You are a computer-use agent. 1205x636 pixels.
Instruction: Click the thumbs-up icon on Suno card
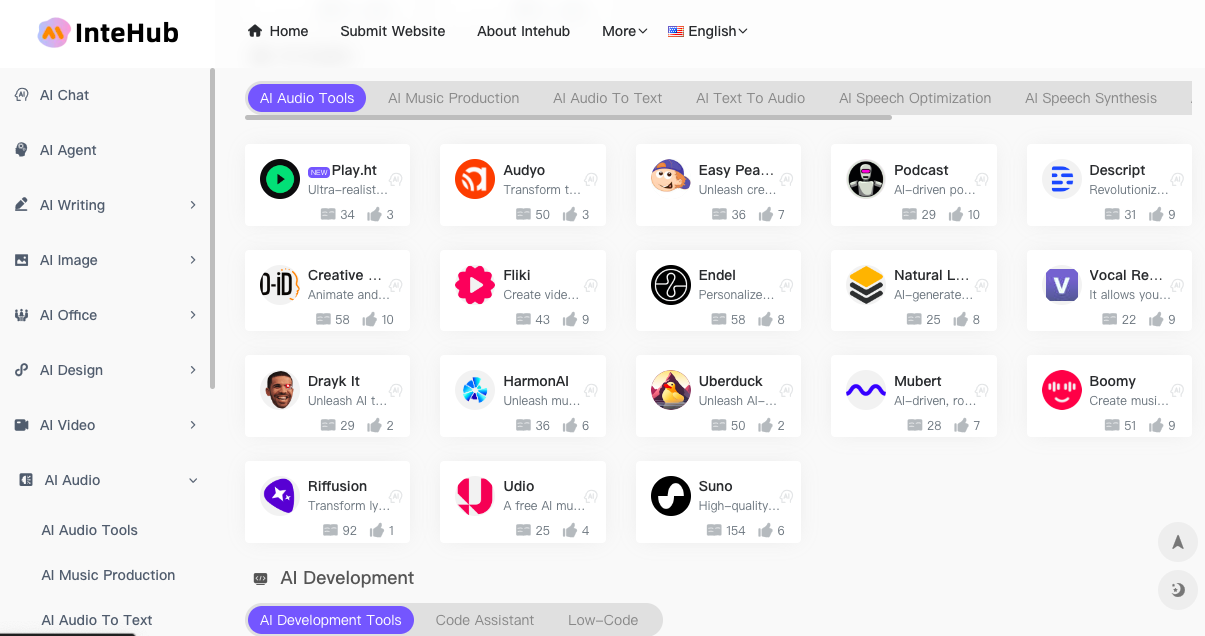[x=765, y=530]
